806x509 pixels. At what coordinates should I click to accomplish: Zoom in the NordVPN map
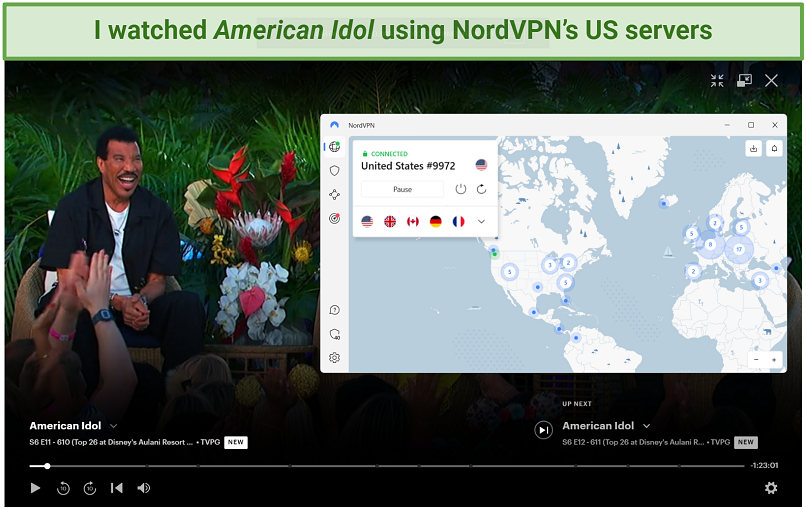tap(774, 360)
